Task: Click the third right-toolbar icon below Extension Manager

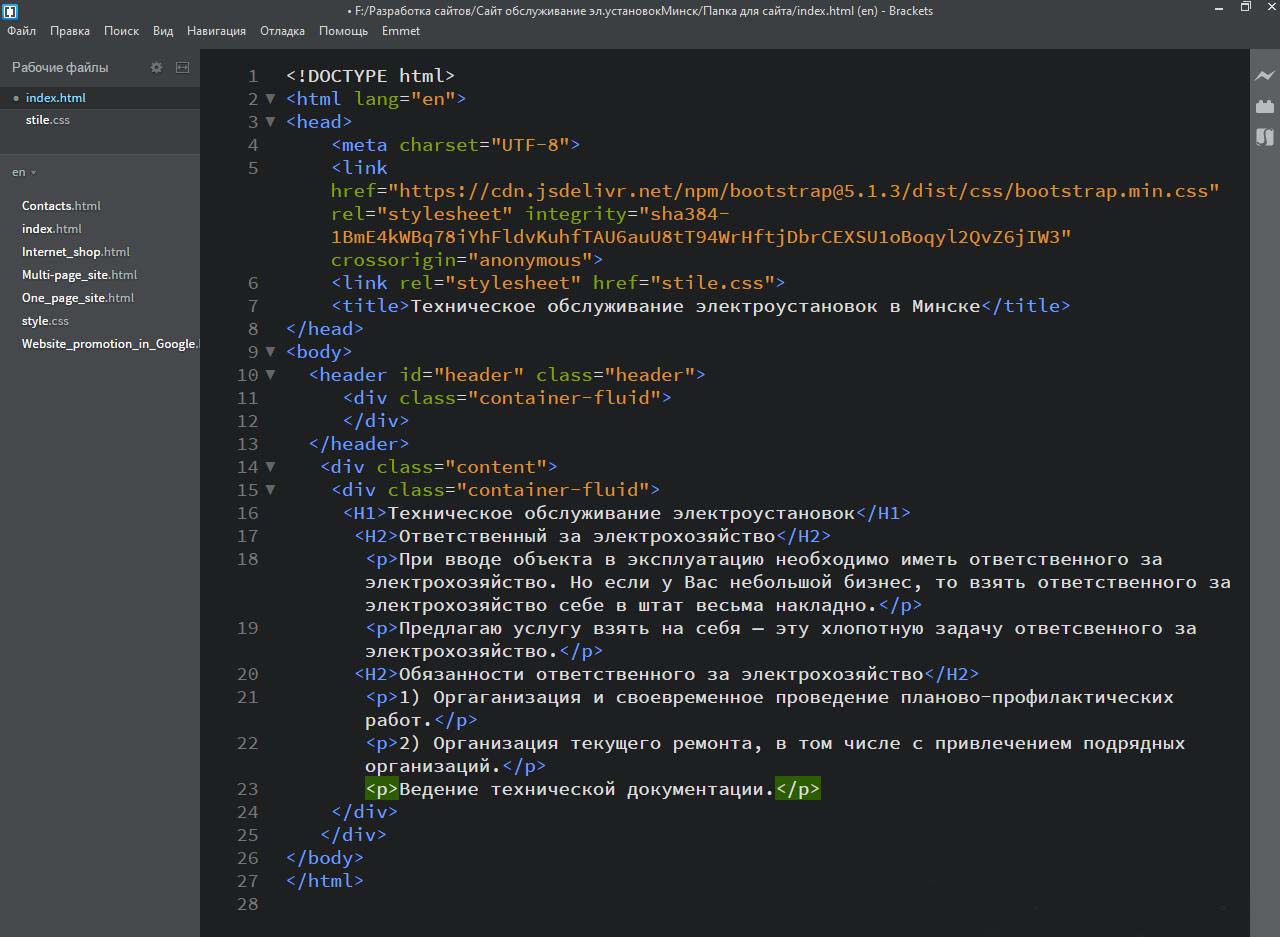Action: point(1265,137)
